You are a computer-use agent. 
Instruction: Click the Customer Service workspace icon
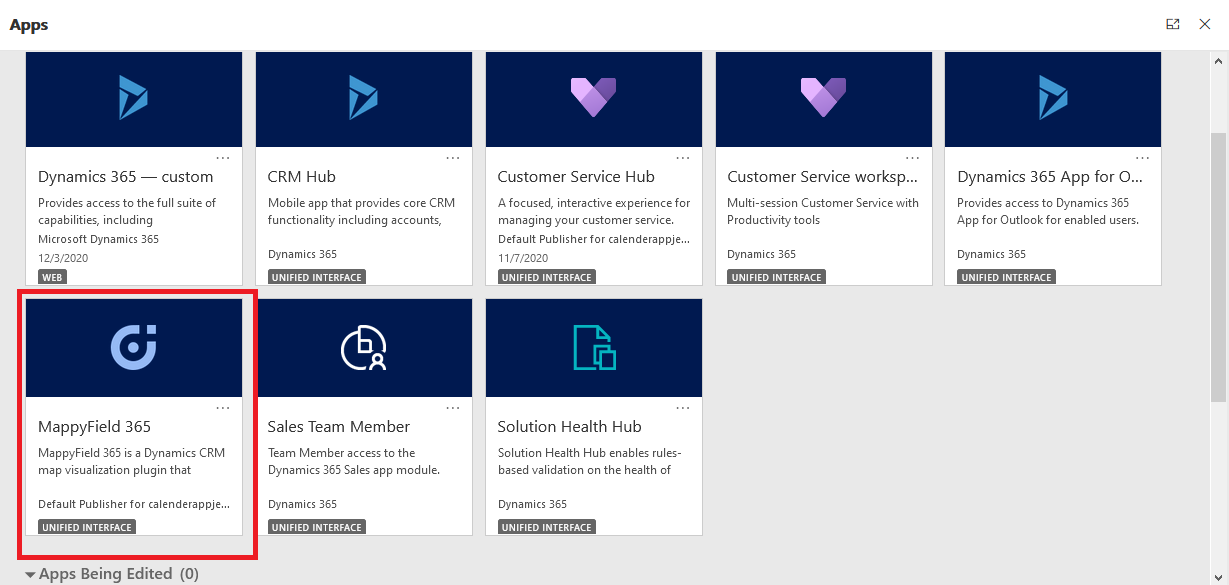823,99
